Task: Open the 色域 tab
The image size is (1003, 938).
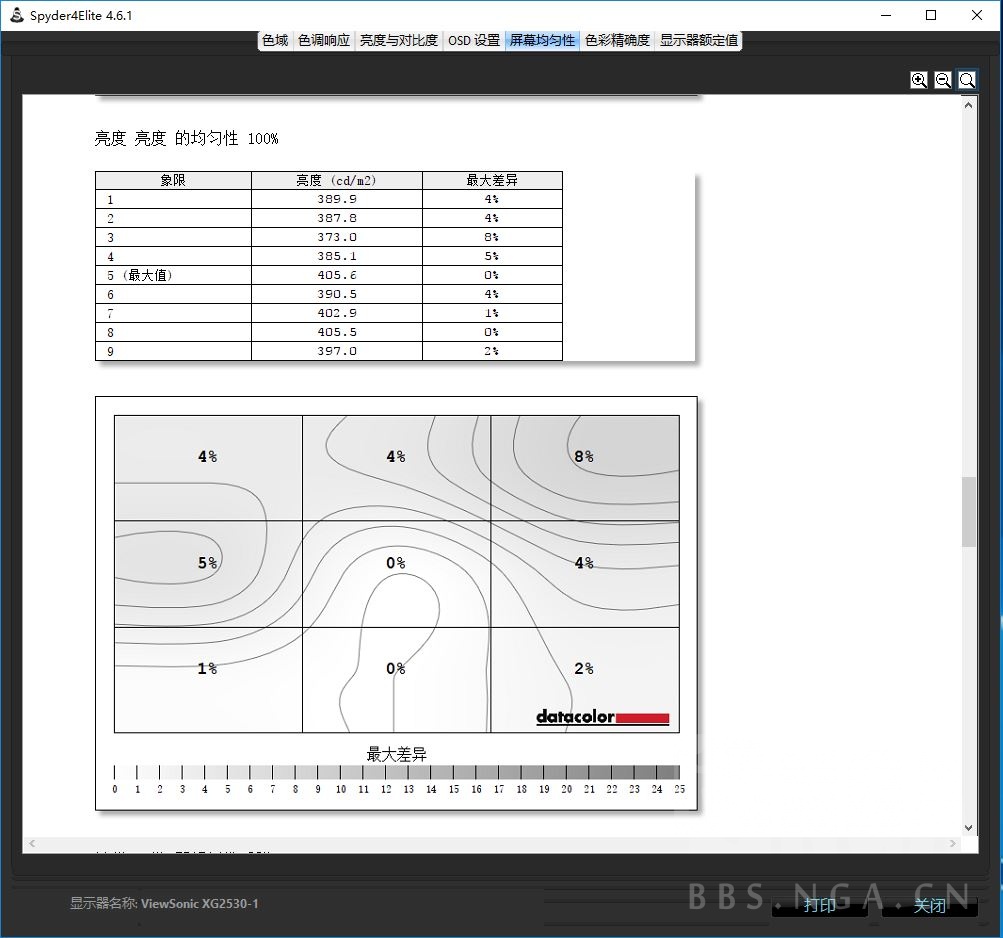Action: 275,40
